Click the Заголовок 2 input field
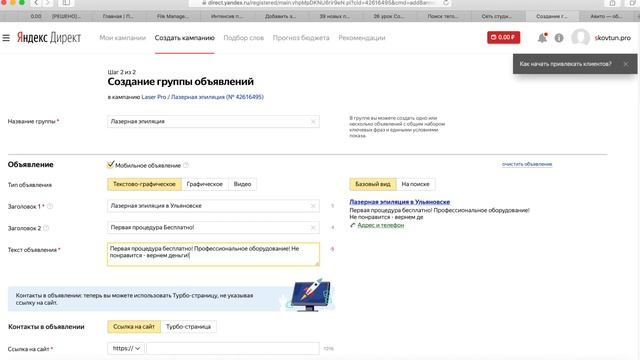Screen dimensions: 640x360 coord(213,228)
